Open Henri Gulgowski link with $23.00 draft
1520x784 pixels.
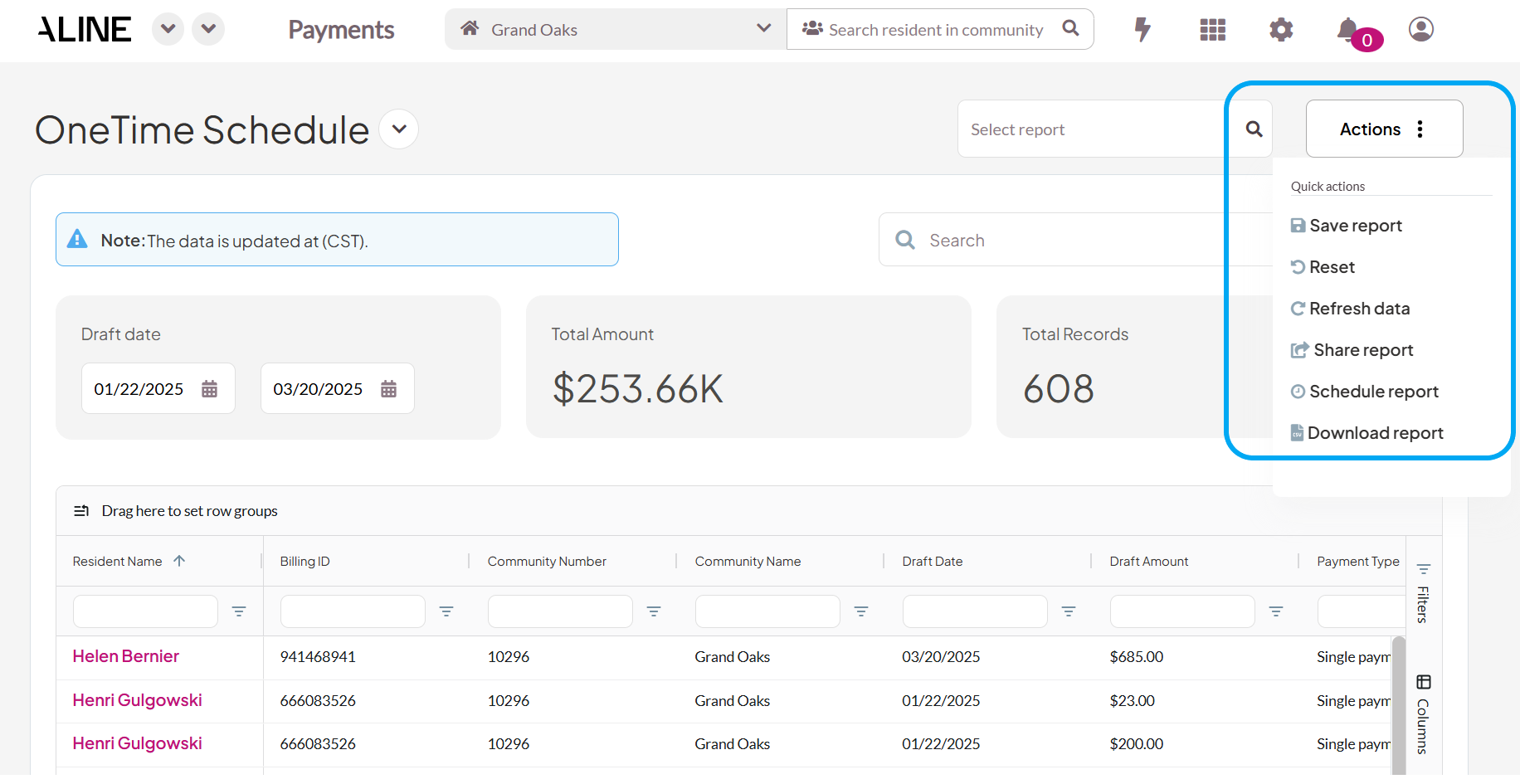click(137, 700)
